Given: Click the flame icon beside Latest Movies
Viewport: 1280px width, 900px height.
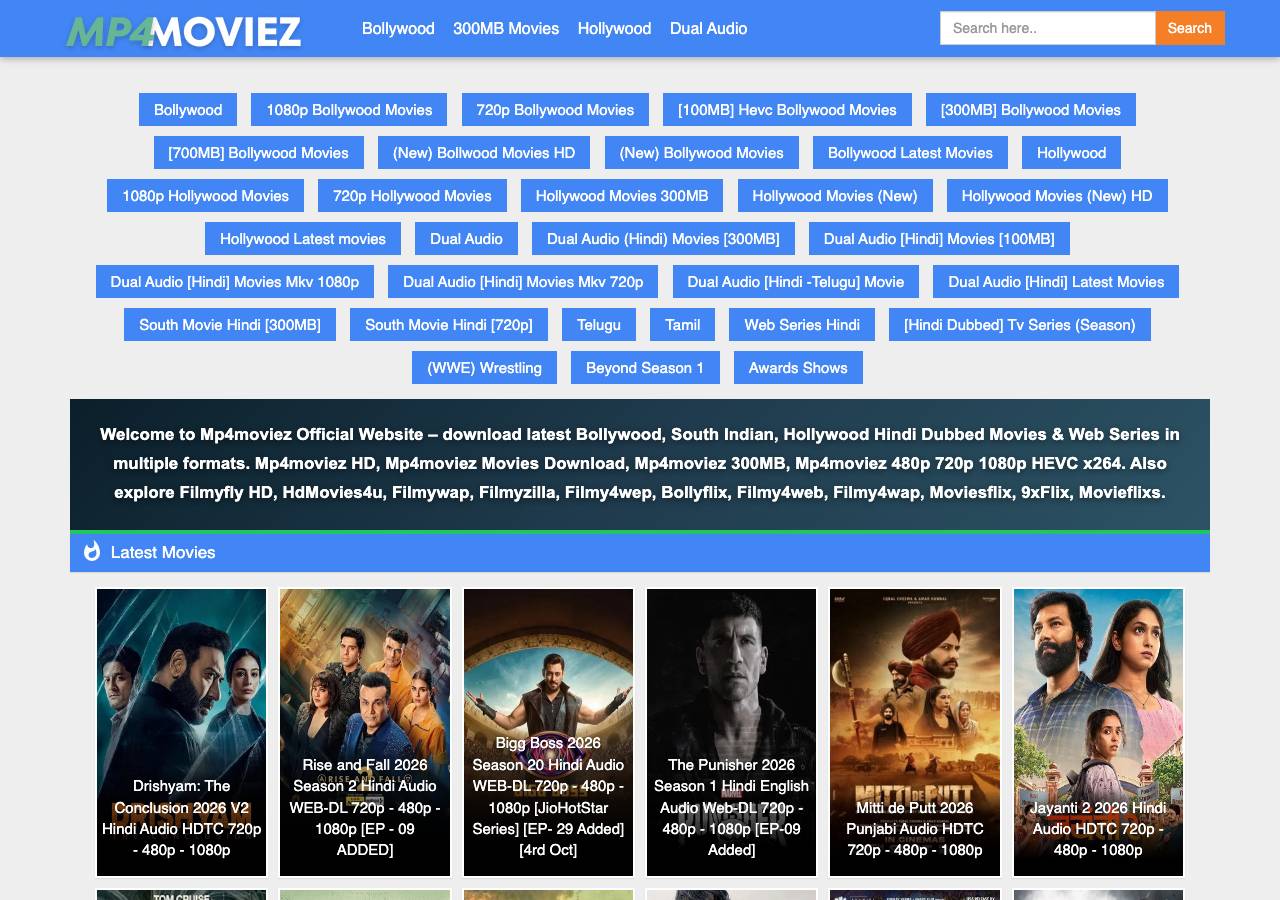Looking at the screenshot, I should pos(92,551).
